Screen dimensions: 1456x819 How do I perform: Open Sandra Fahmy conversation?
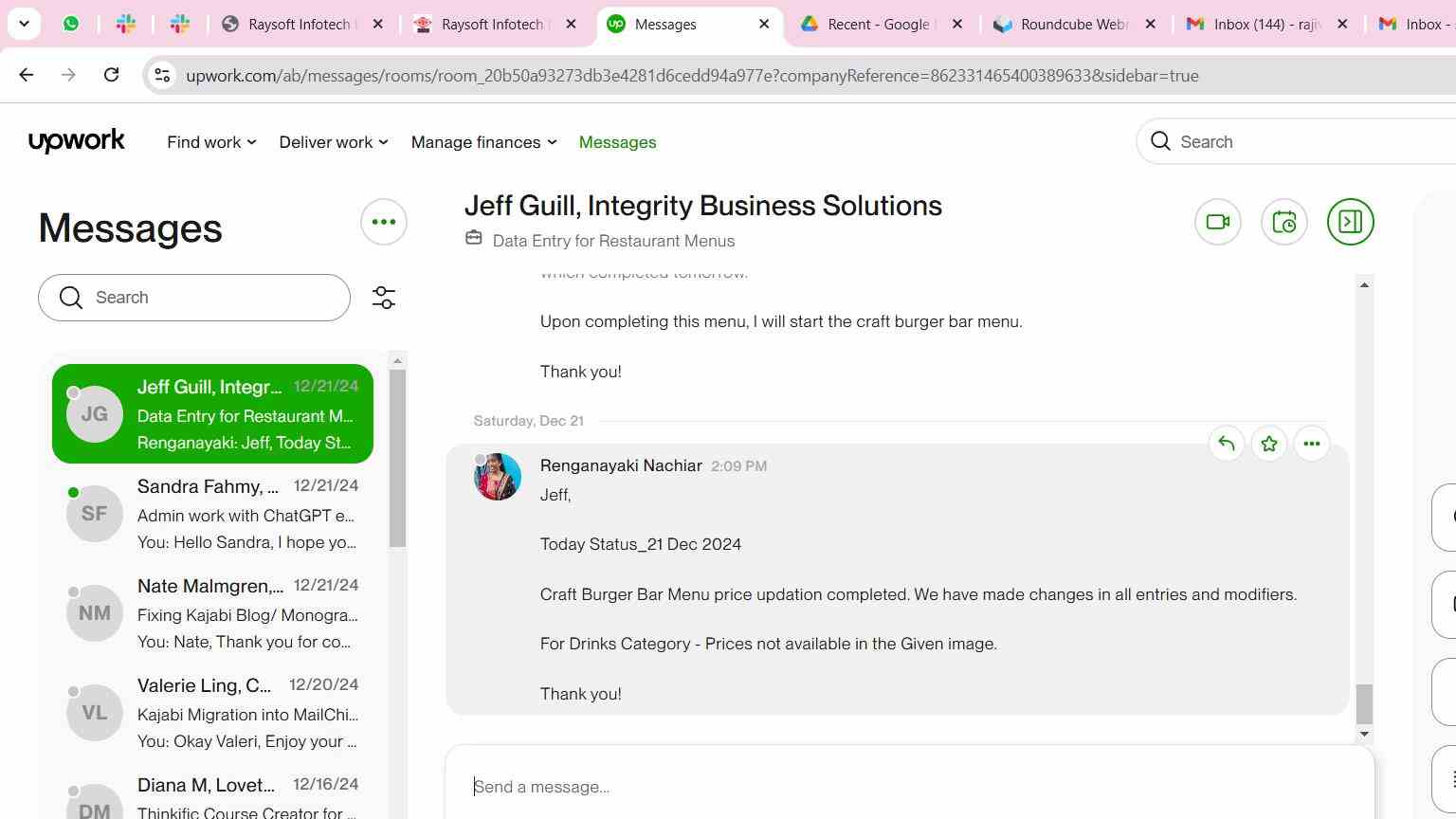pos(212,513)
